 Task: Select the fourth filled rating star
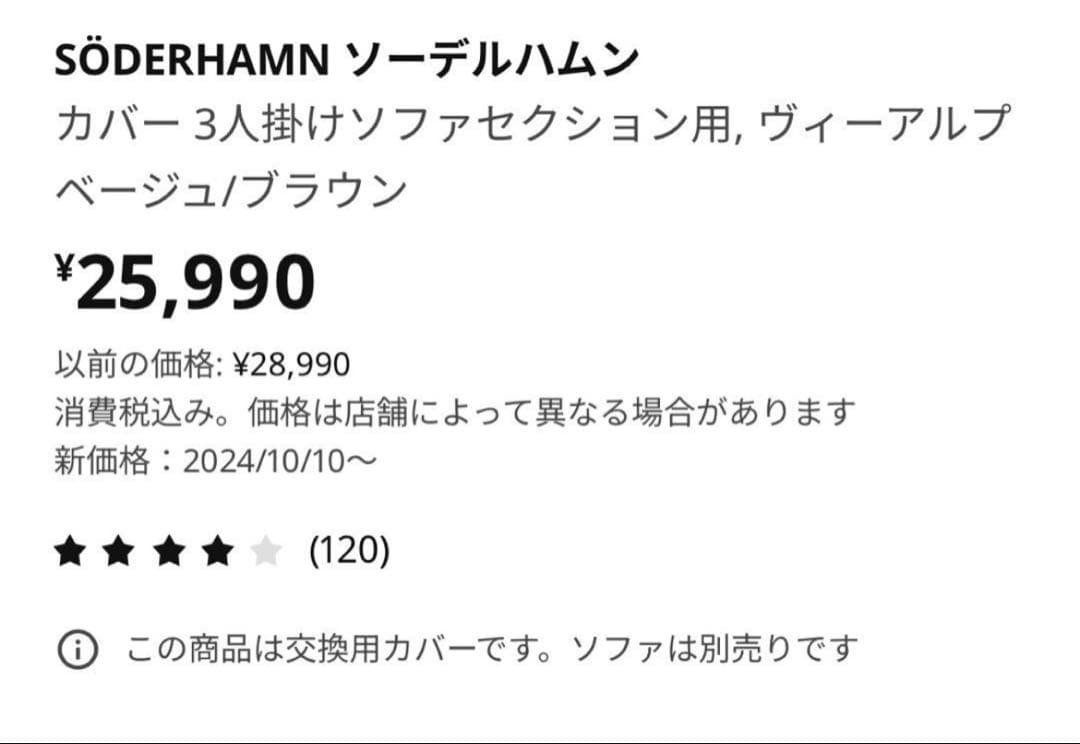point(216,551)
